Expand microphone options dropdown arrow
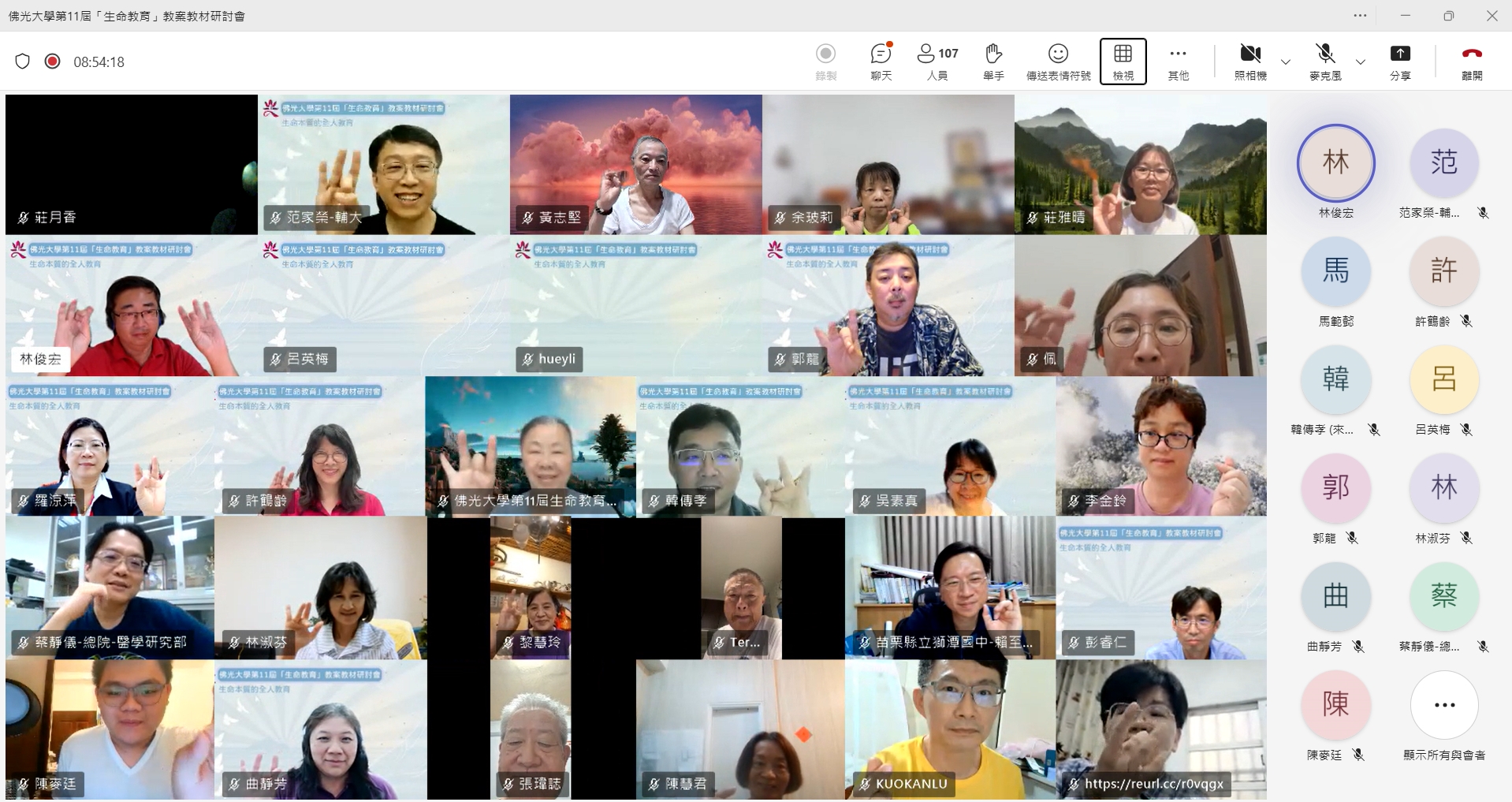Screen dimensions: 1512x802 coord(1361,62)
